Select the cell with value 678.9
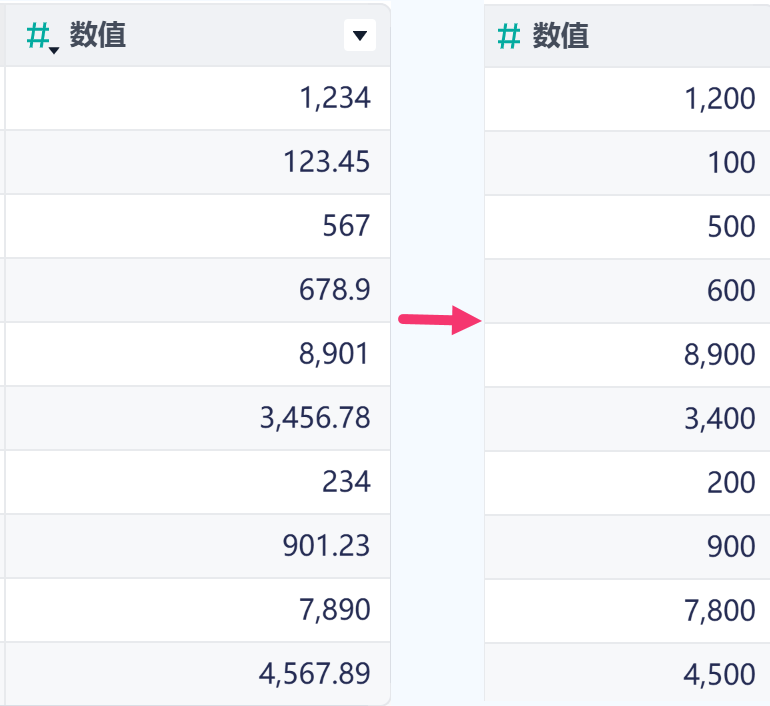Image resolution: width=770 pixels, height=706 pixels. click(x=197, y=290)
